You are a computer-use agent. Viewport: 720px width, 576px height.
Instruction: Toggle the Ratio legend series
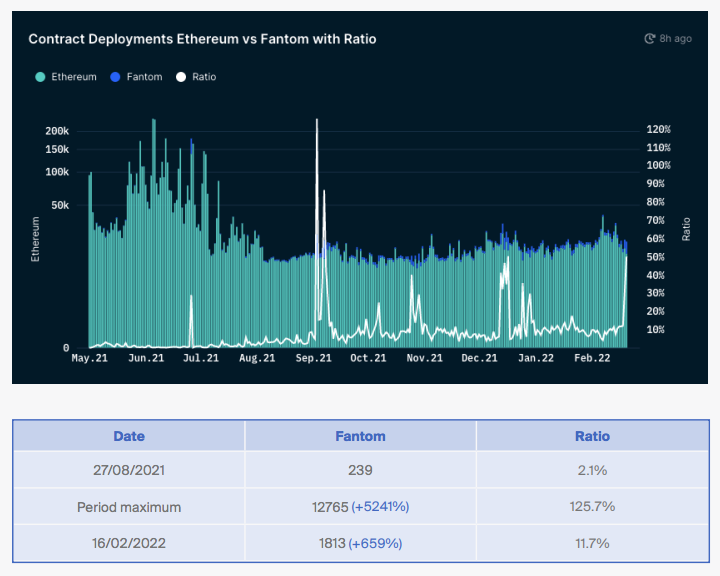[x=203, y=77]
